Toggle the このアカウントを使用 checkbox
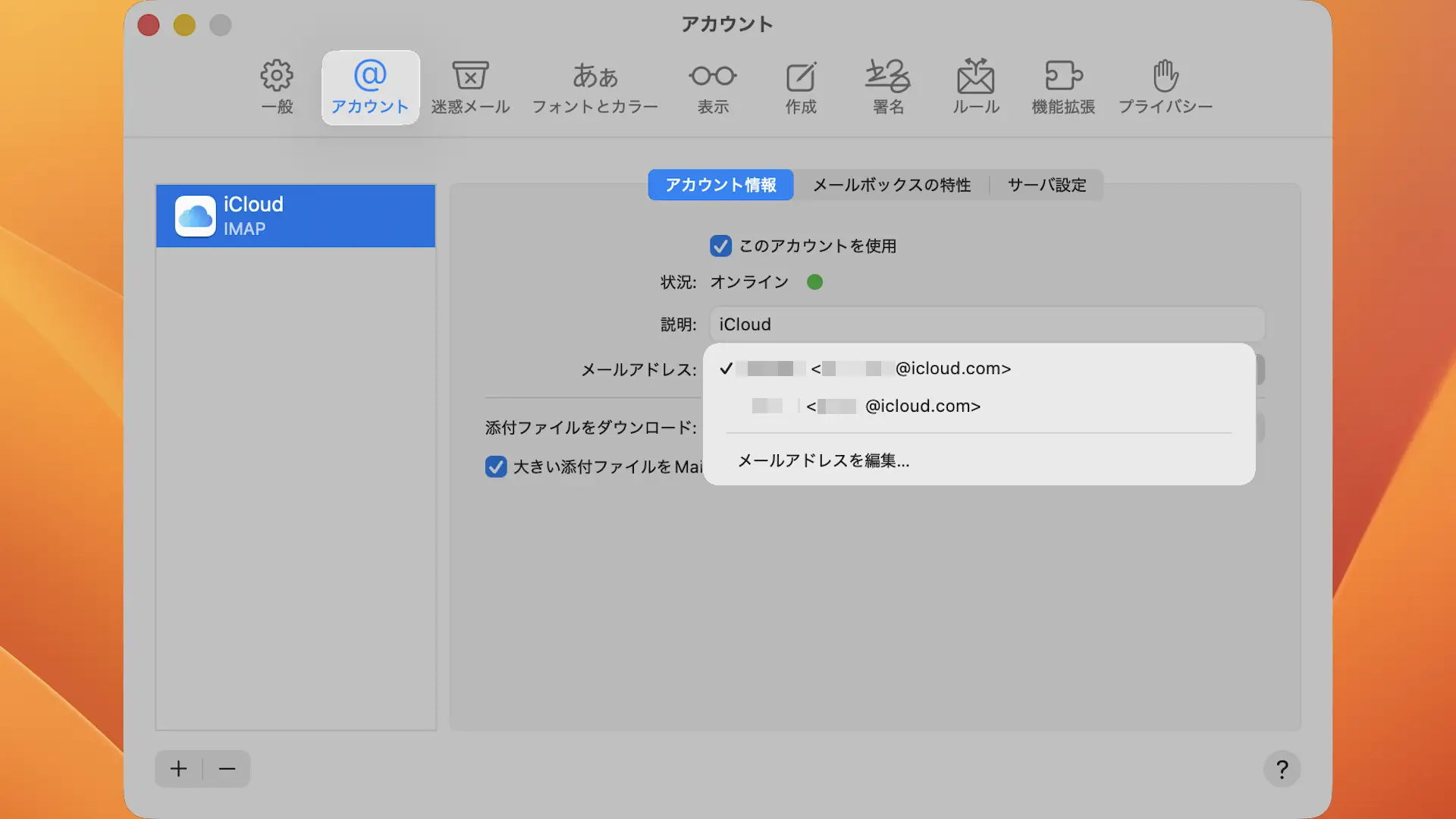This screenshot has height=819, width=1456. 720,246
